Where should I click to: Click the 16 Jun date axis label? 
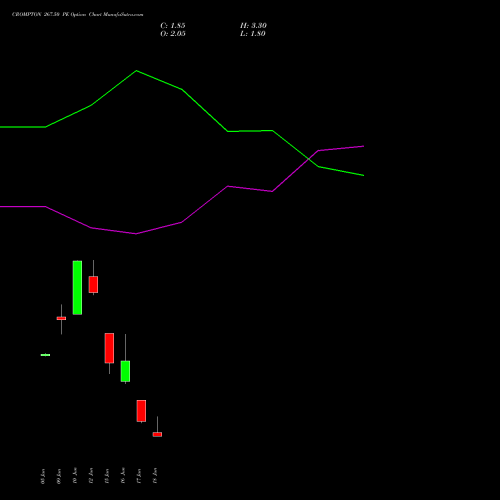pos(123,476)
